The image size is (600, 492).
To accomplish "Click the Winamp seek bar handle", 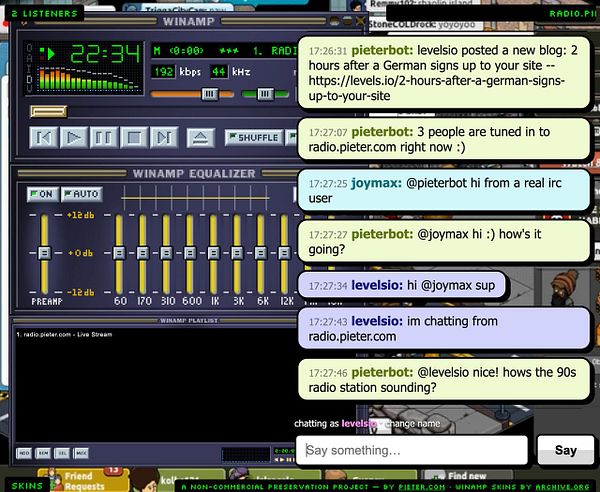I will (x=49, y=111).
